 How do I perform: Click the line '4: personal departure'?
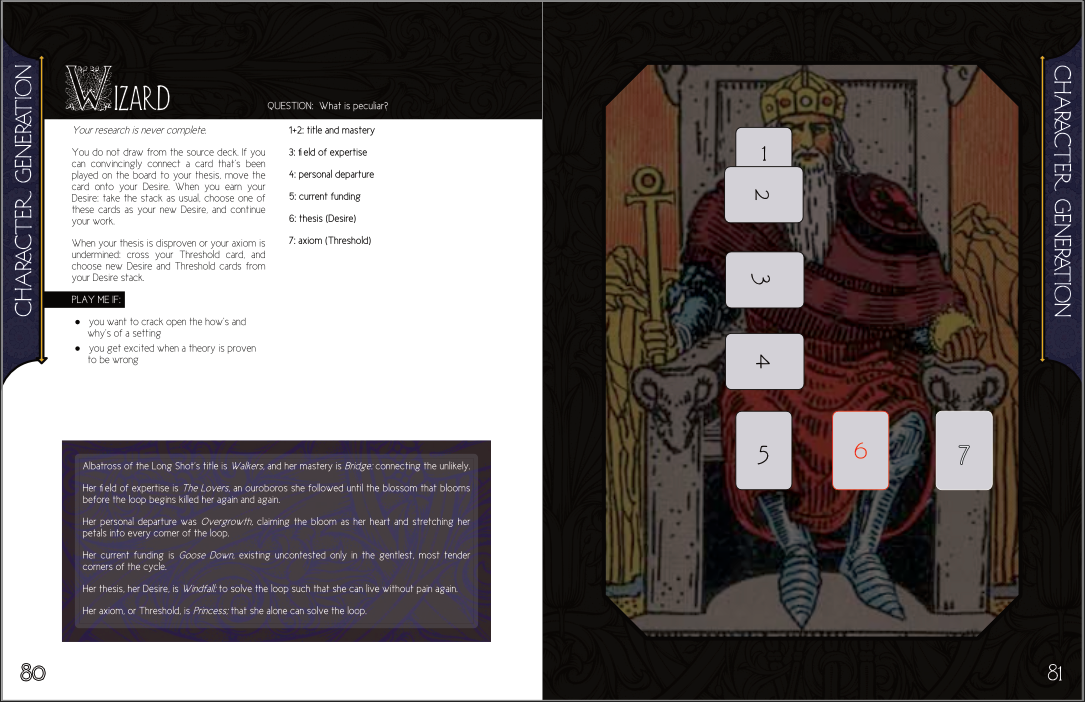331,174
